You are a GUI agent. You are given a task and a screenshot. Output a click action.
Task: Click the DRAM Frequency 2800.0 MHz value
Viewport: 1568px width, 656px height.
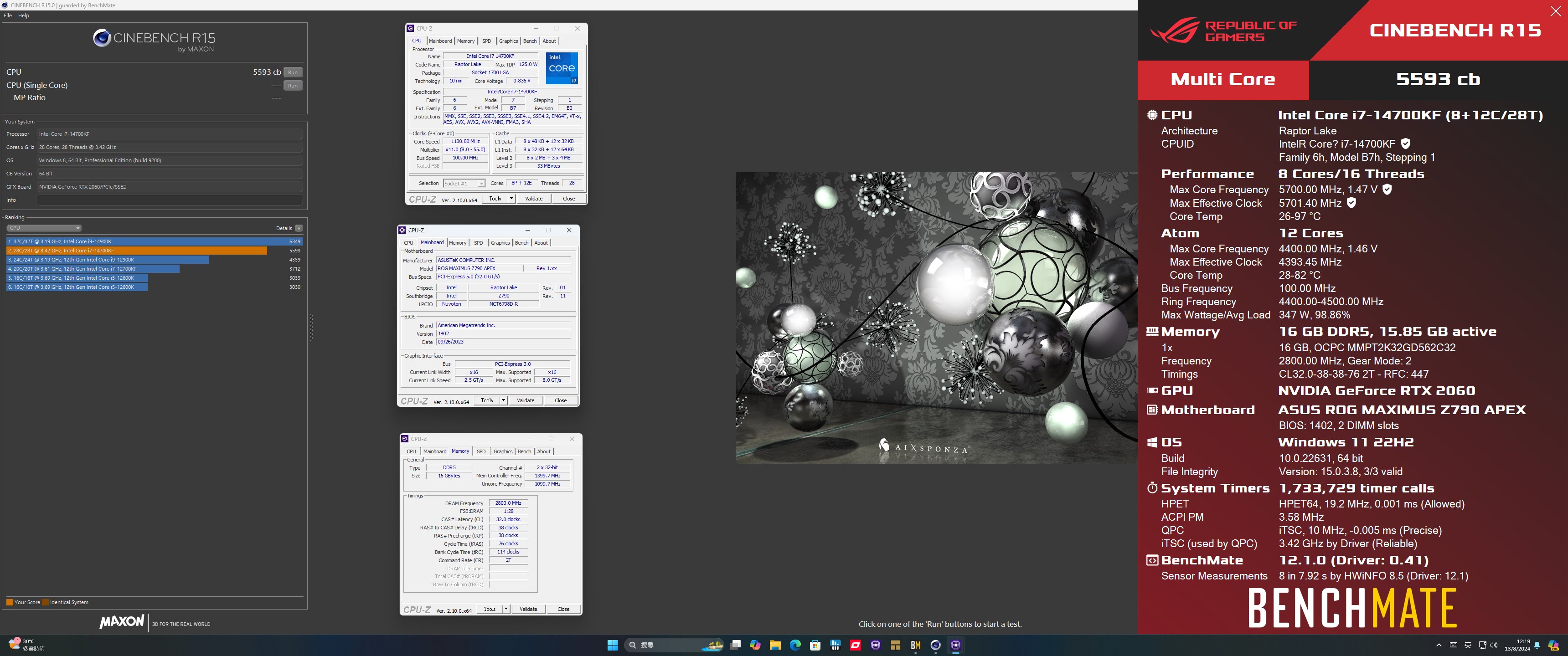coord(508,503)
